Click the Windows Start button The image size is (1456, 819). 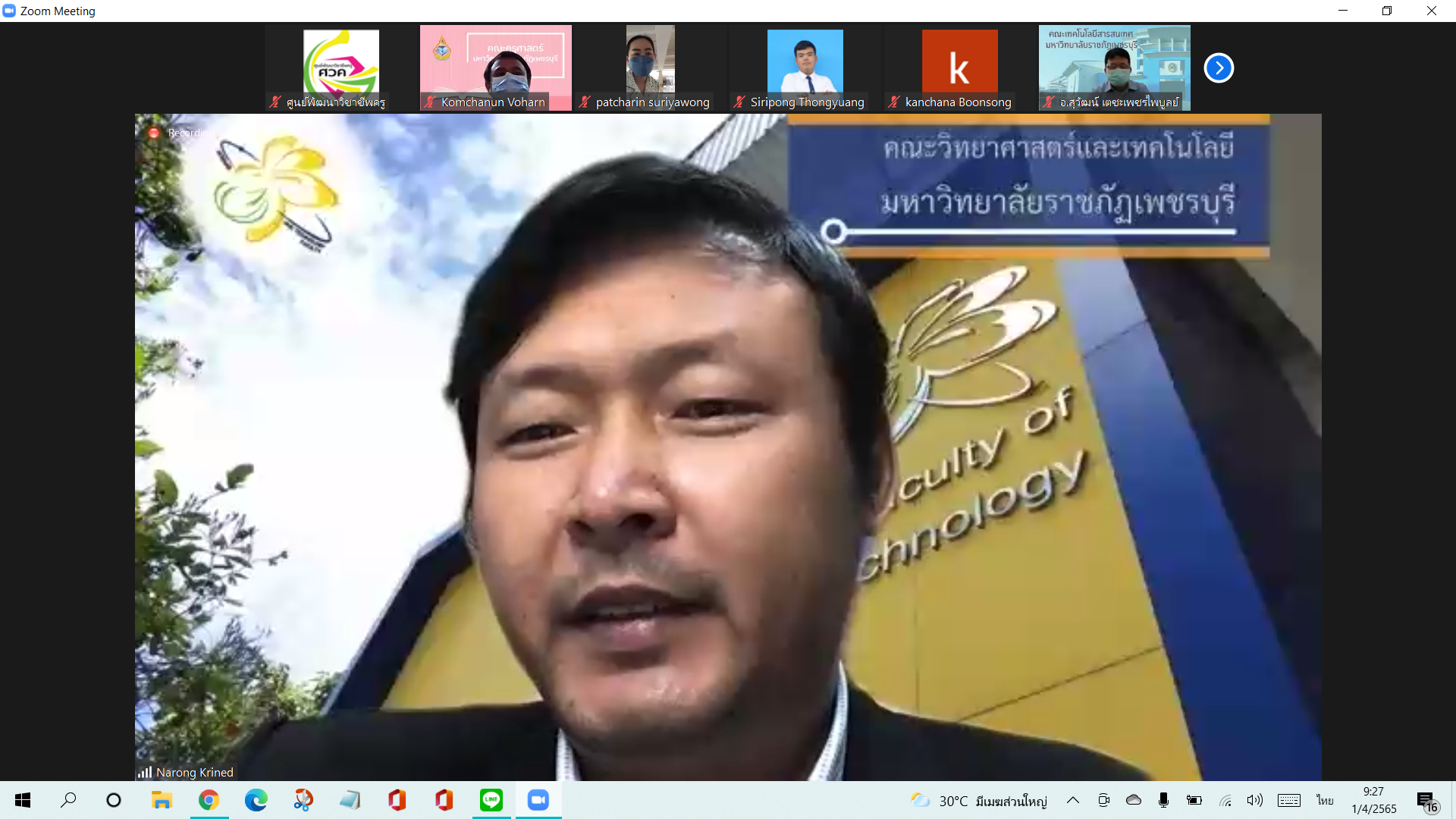coord(23,800)
